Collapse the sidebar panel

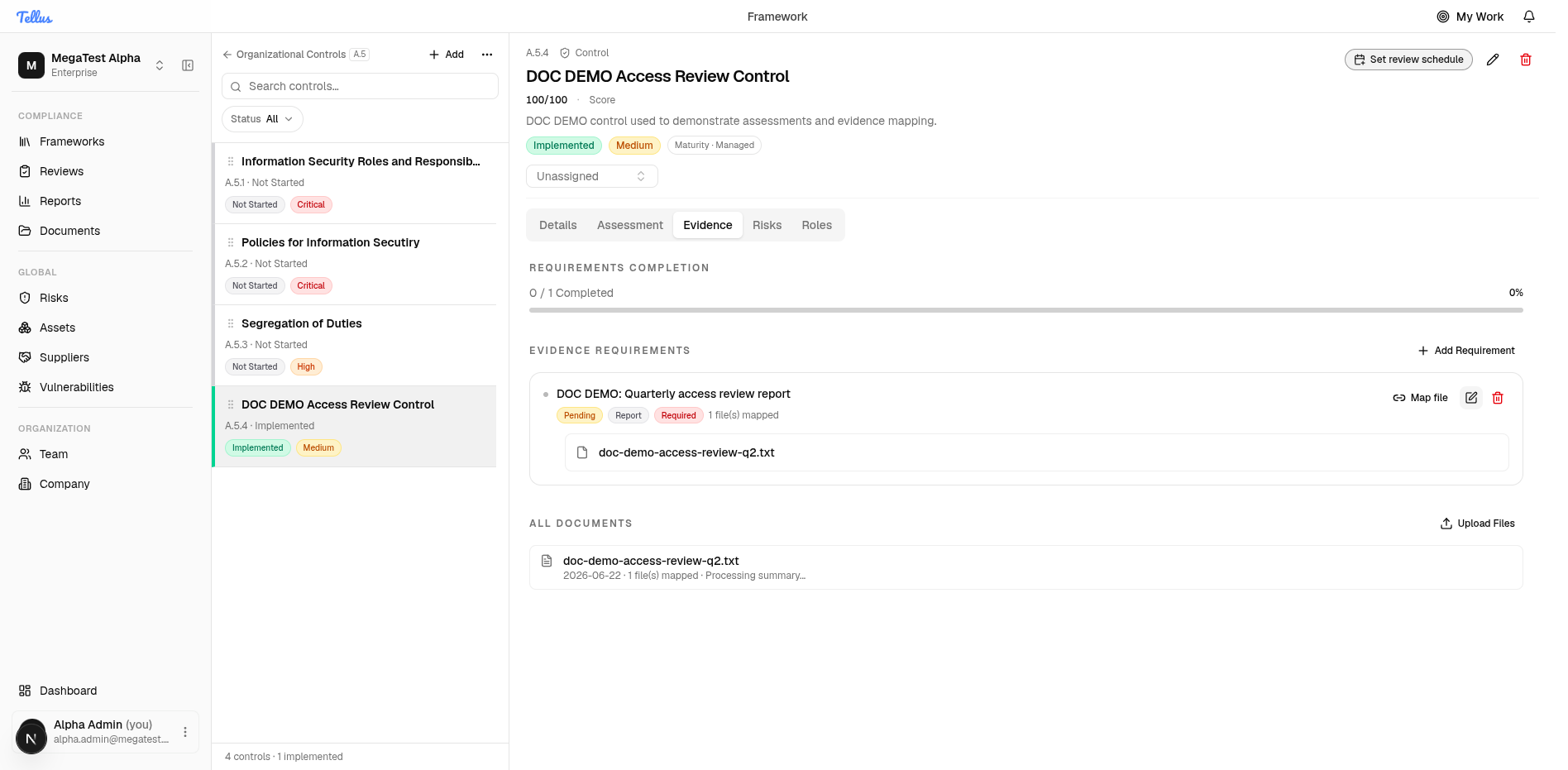[x=188, y=65]
